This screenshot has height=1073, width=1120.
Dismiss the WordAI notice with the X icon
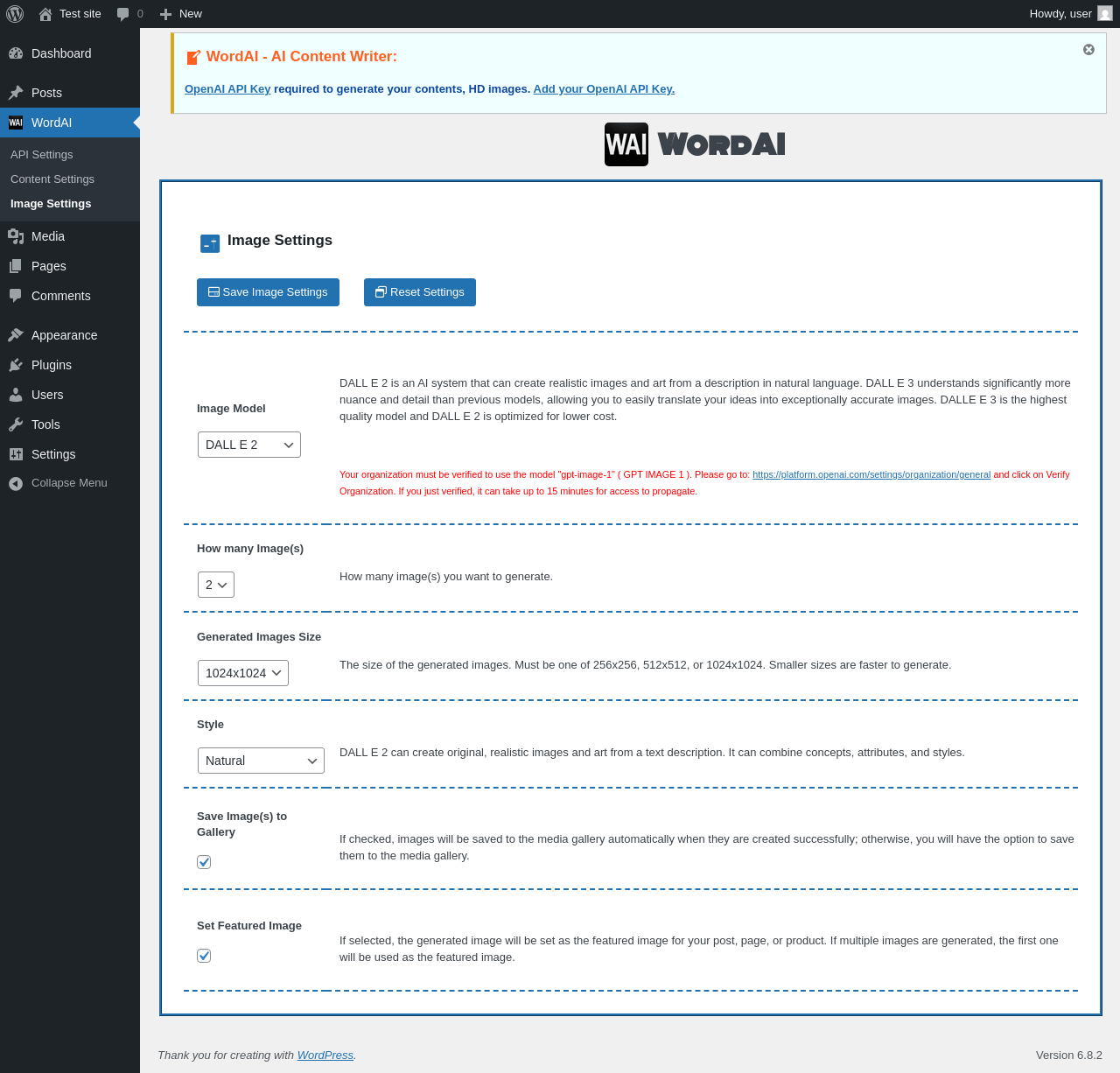[1088, 50]
